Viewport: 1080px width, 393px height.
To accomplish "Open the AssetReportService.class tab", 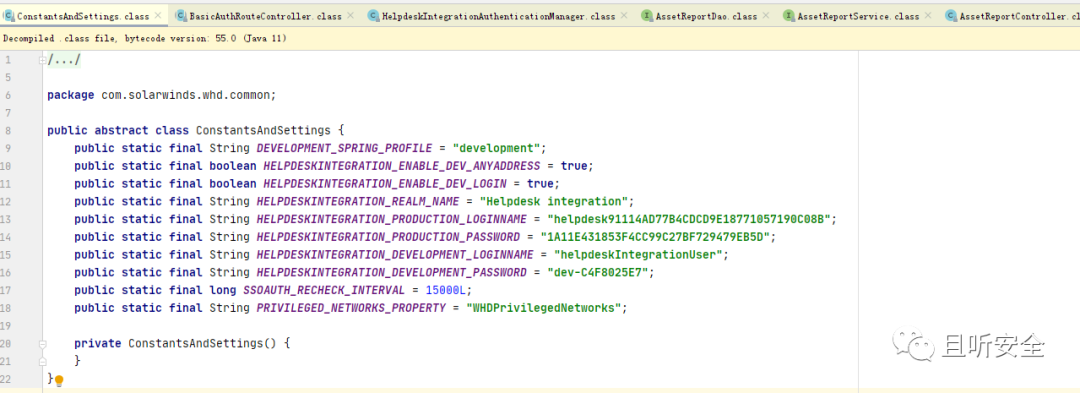I will coord(858,16).
